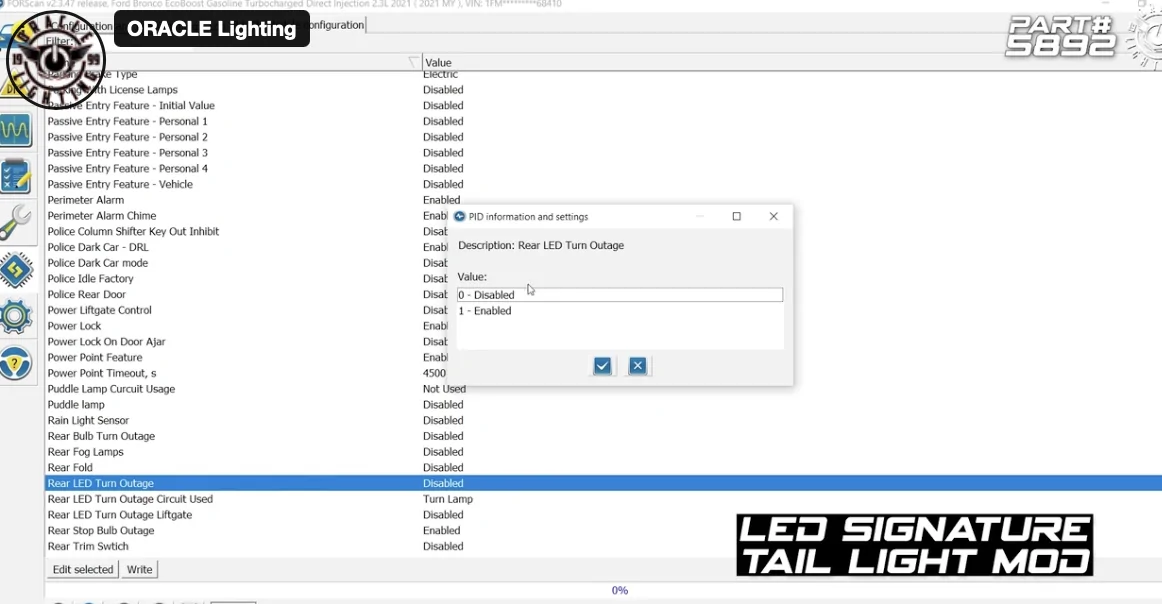Open the chip configuration and programming section
Screen dimensions: 1162x604
(16, 270)
